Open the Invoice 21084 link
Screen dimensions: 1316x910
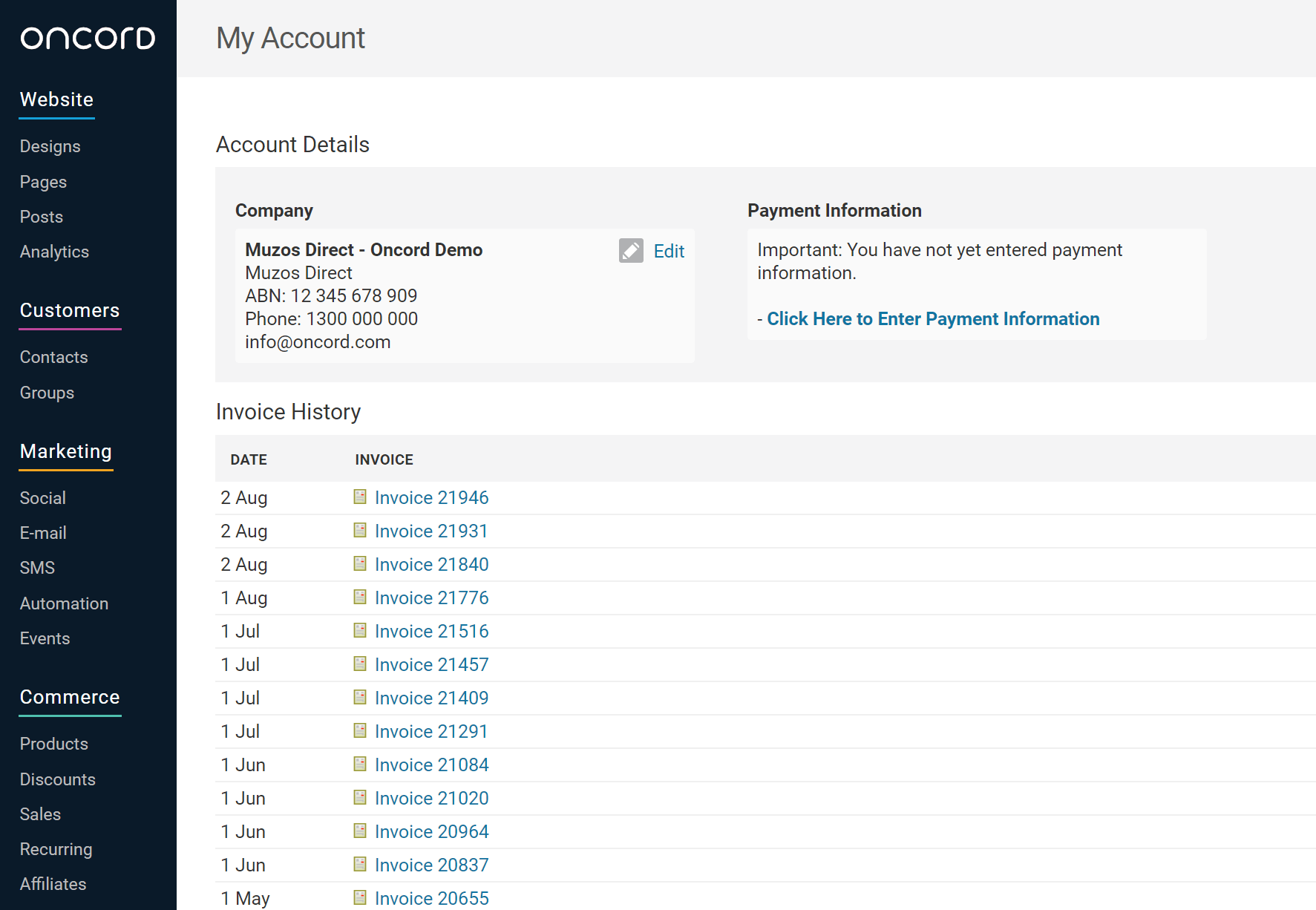coord(431,765)
